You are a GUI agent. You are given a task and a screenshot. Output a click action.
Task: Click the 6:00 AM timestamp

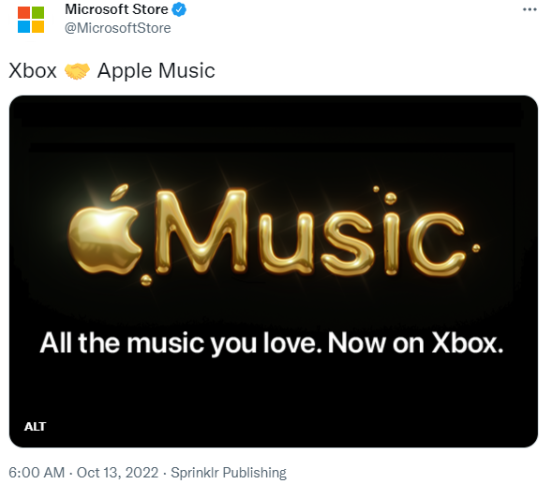pyautogui.click(x=36, y=473)
